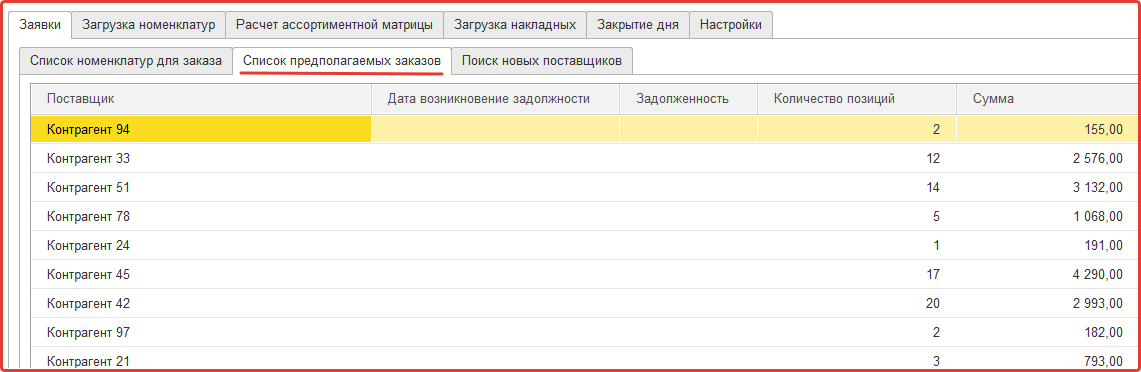Viewport: 1141px width, 372px height.
Task: Select row Контрагент 45
Action: coord(585,274)
